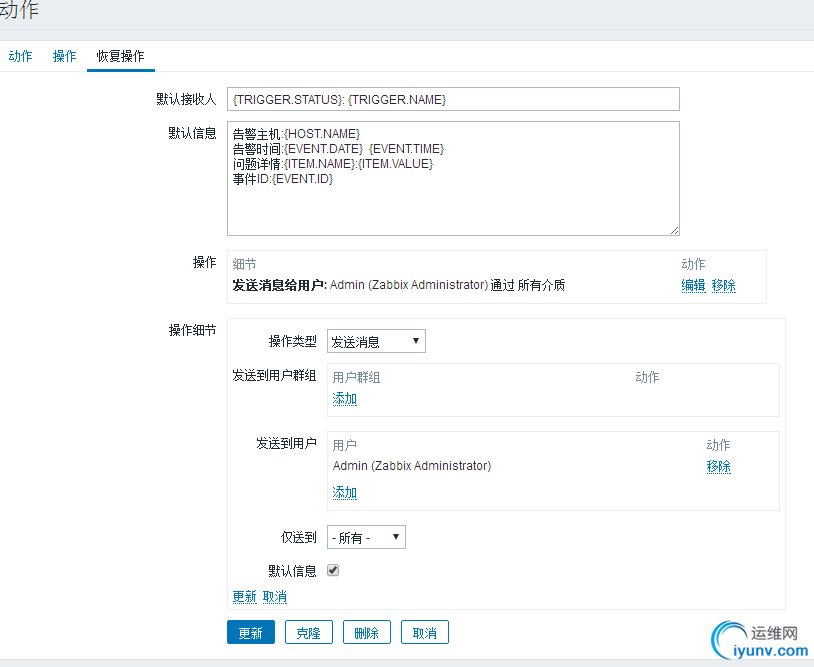Open the 操作 tab

coord(64,56)
